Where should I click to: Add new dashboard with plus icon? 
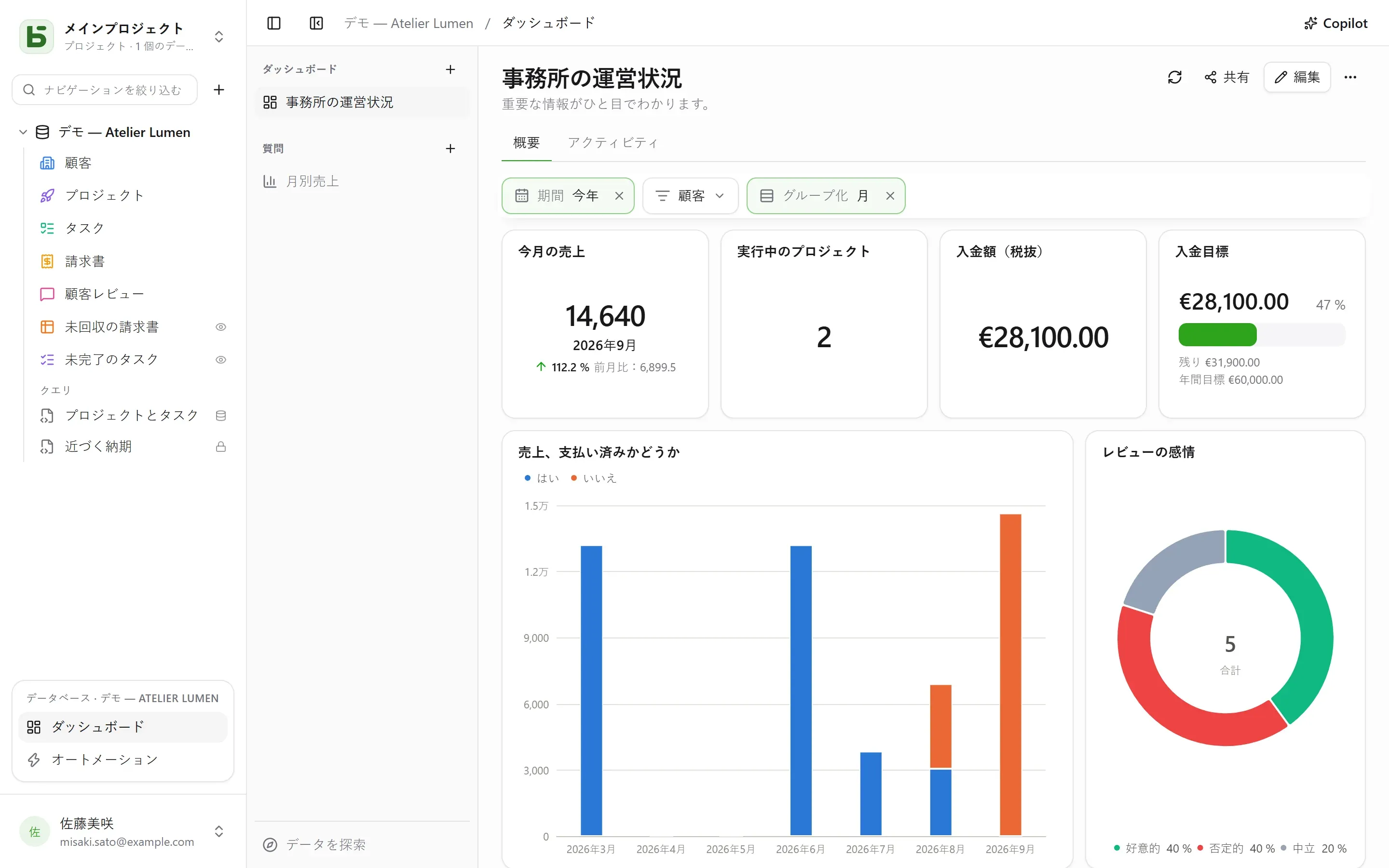(x=450, y=69)
